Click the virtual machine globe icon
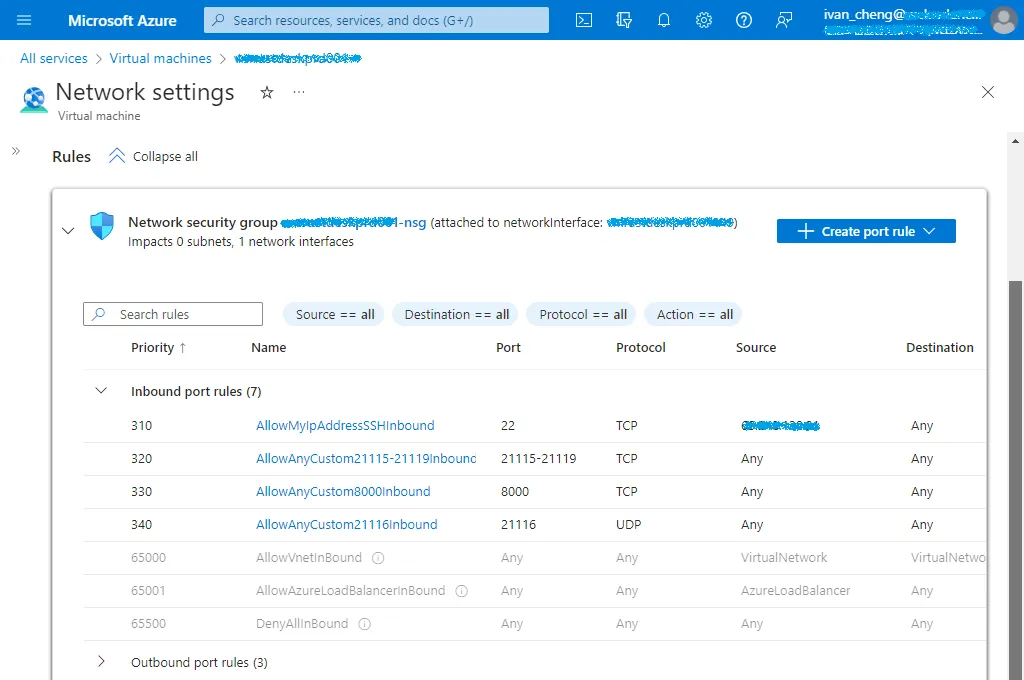The width and height of the screenshot is (1024, 680). (x=34, y=100)
